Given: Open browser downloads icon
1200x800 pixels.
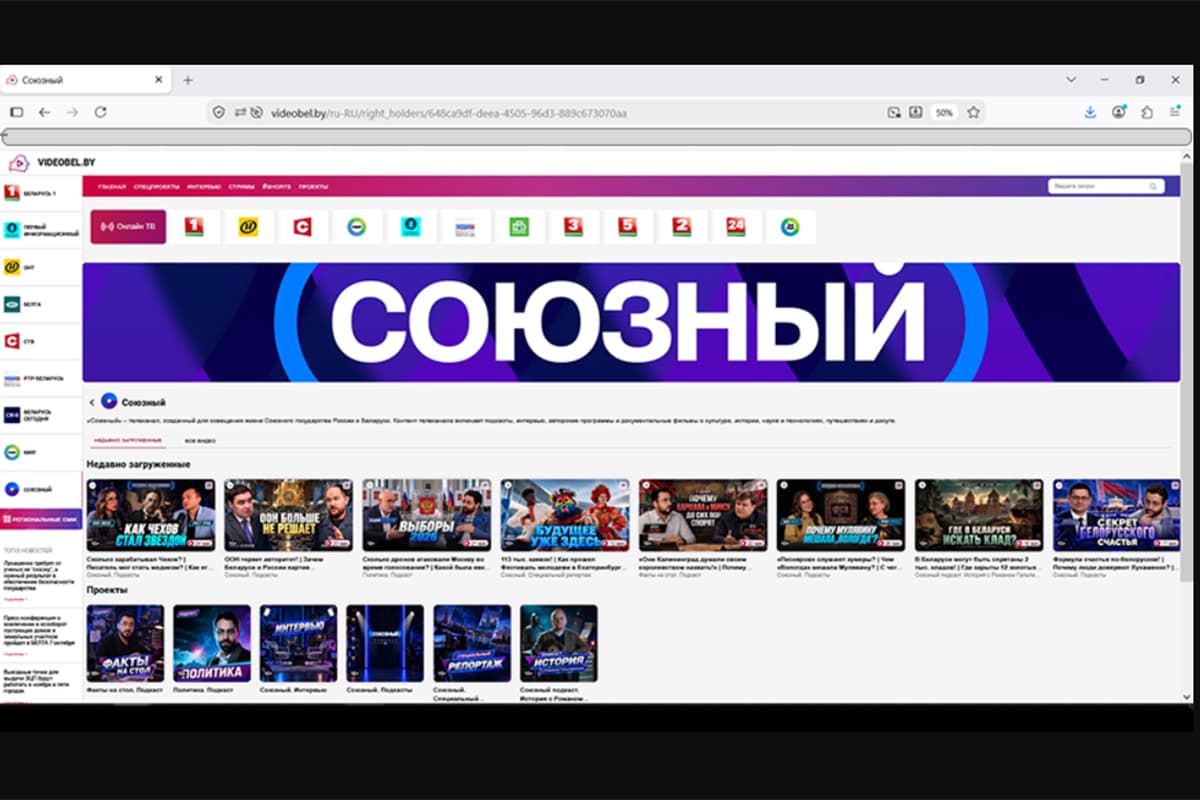Looking at the screenshot, I should [1090, 112].
